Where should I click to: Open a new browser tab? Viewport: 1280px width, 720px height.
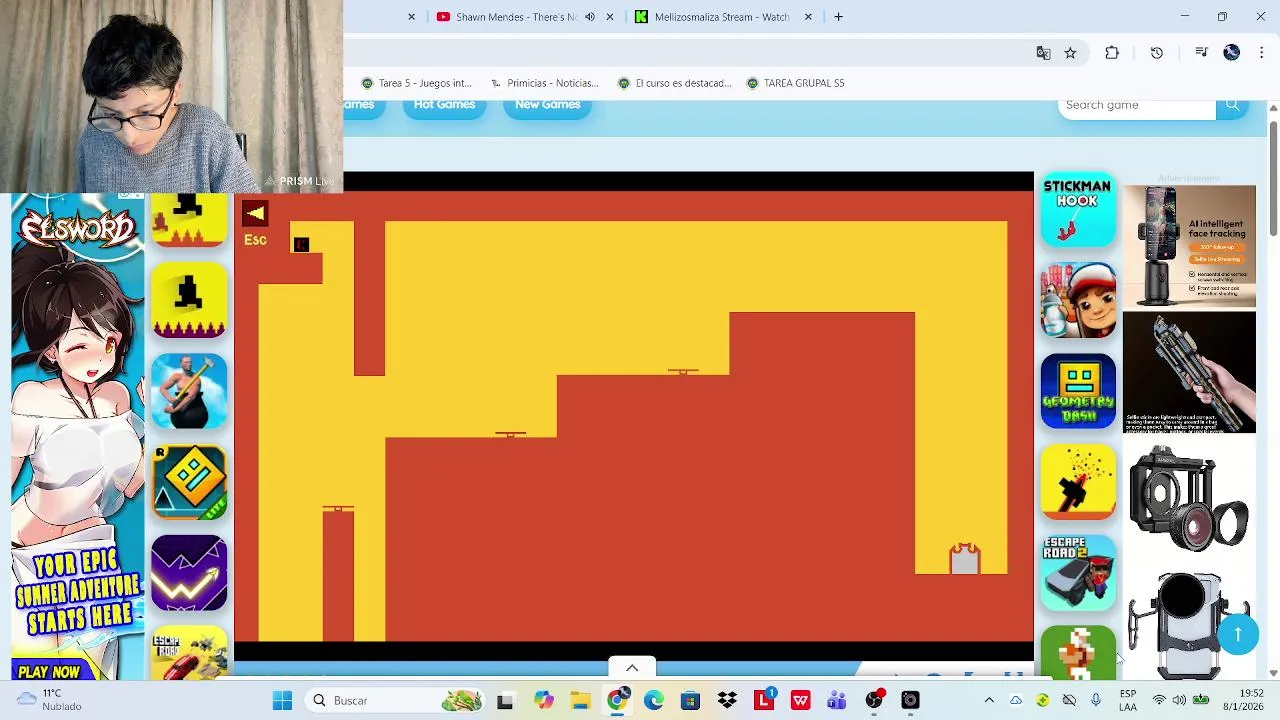click(x=838, y=17)
